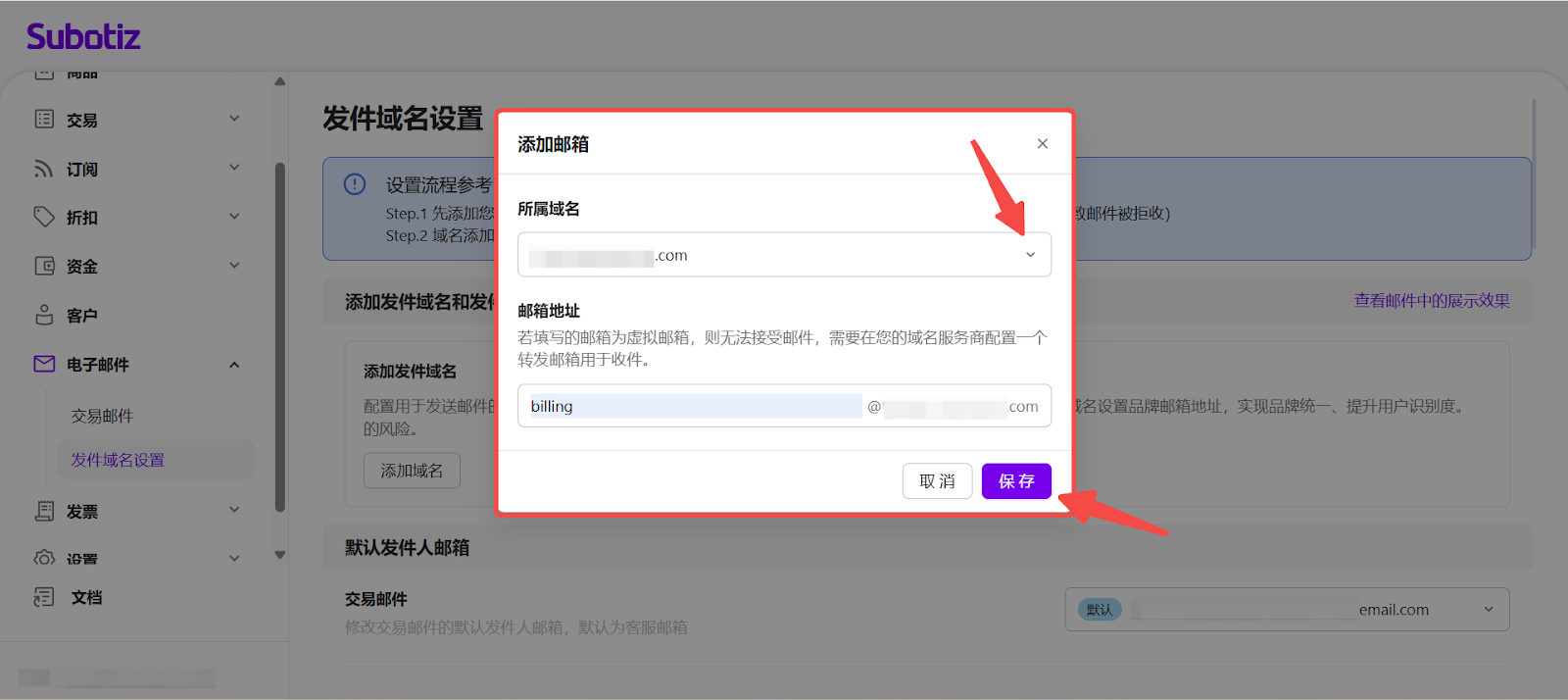Click the 交易 list icon in sidebar

click(44, 120)
